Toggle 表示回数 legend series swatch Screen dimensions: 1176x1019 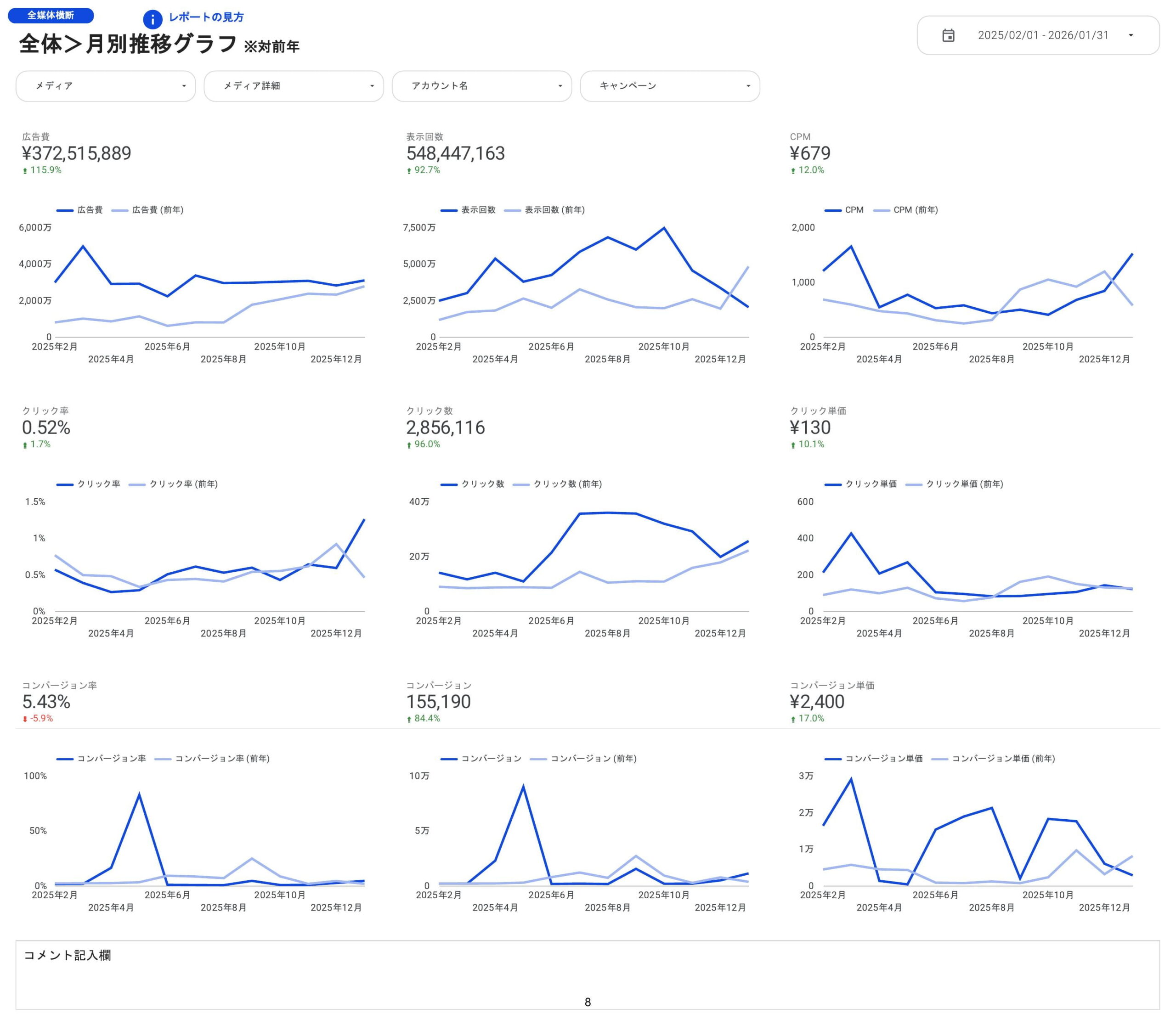tap(449, 210)
